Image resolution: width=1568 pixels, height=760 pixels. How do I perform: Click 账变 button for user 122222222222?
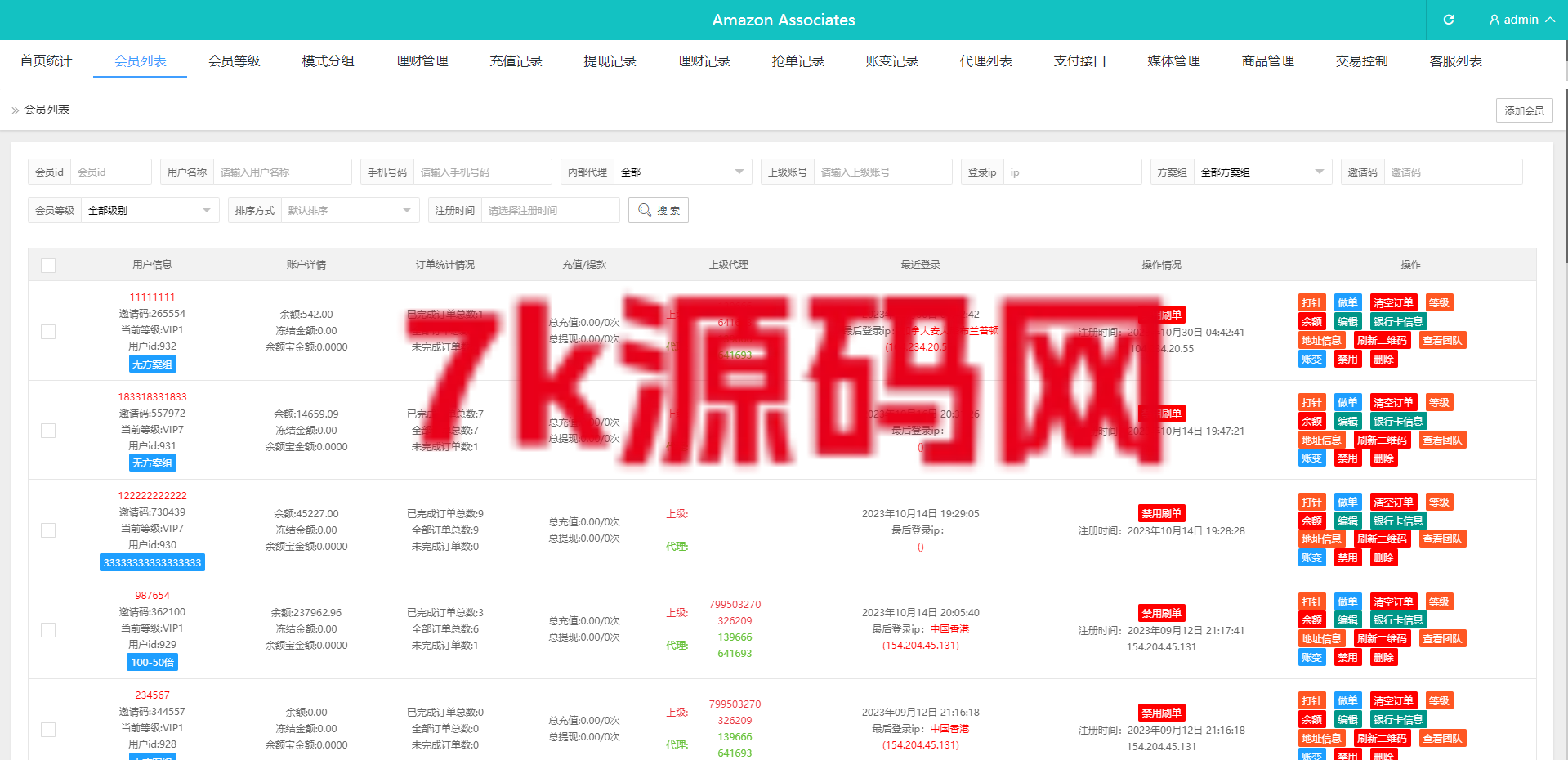(1311, 558)
